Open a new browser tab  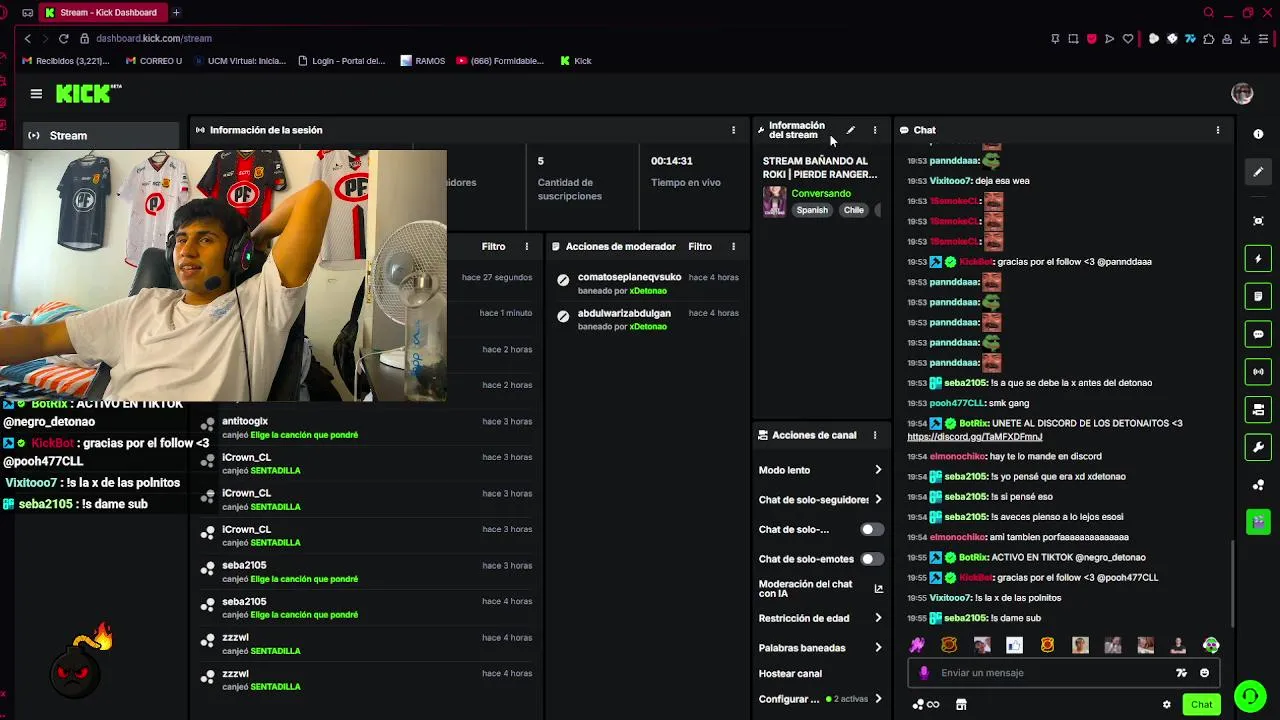coord(176,12)
